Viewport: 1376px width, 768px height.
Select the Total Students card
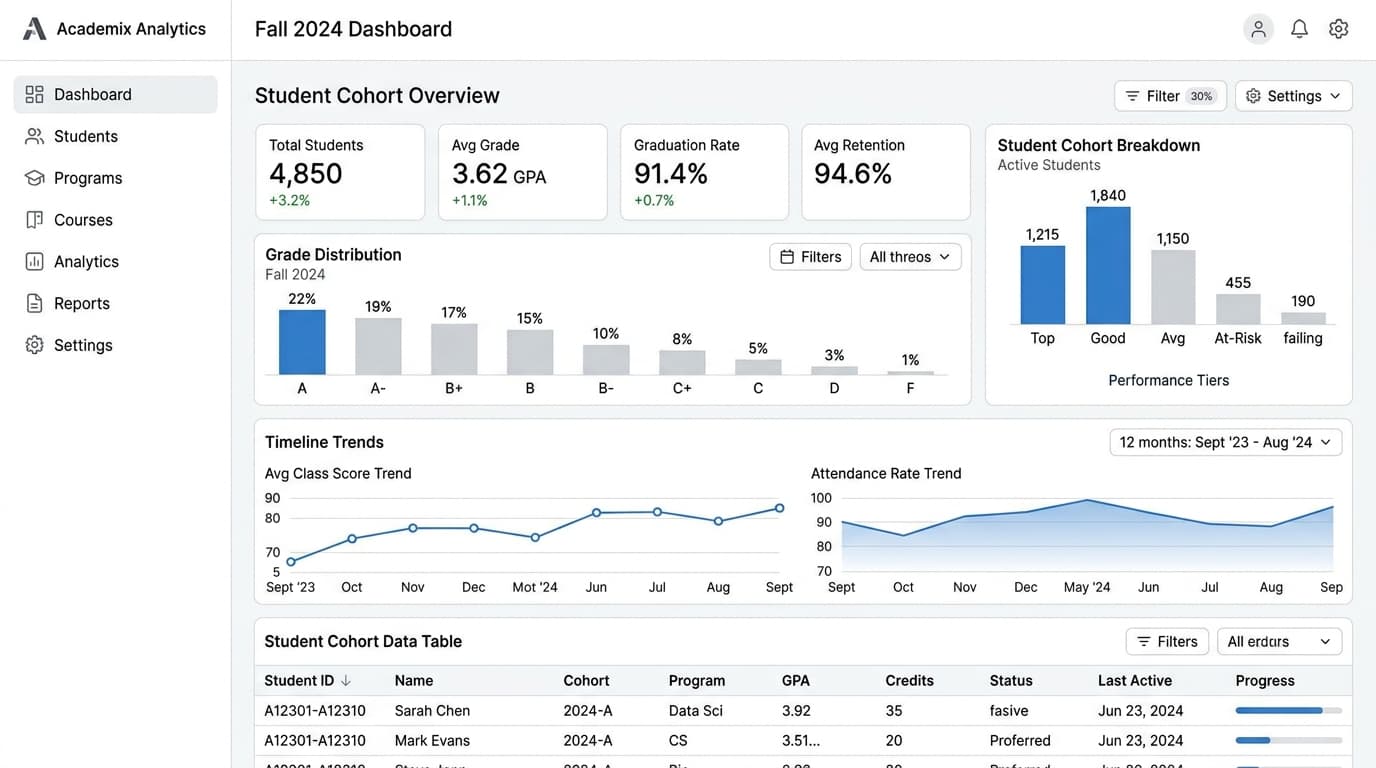coord(340,172)
